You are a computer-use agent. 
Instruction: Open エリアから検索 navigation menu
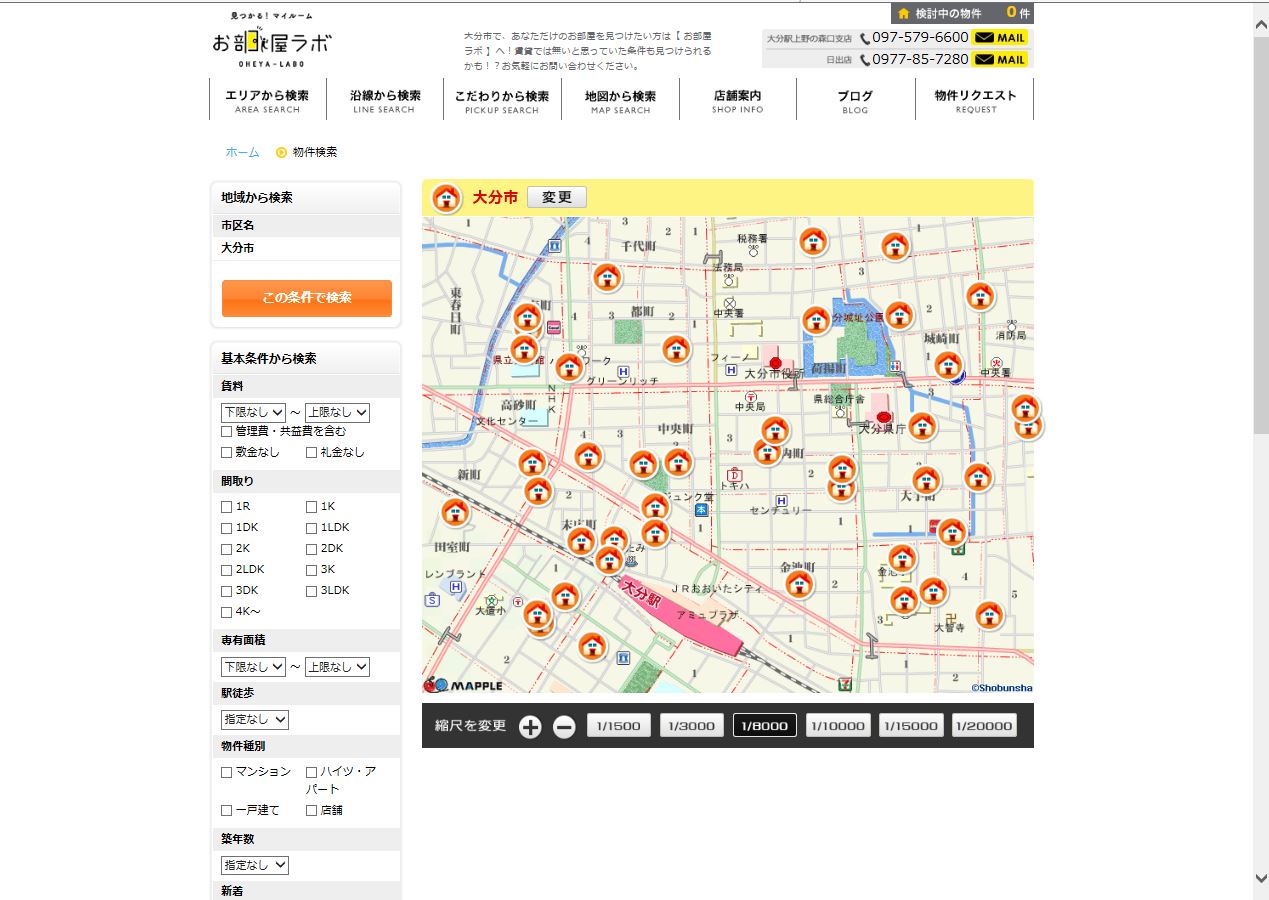pos(267,101)
